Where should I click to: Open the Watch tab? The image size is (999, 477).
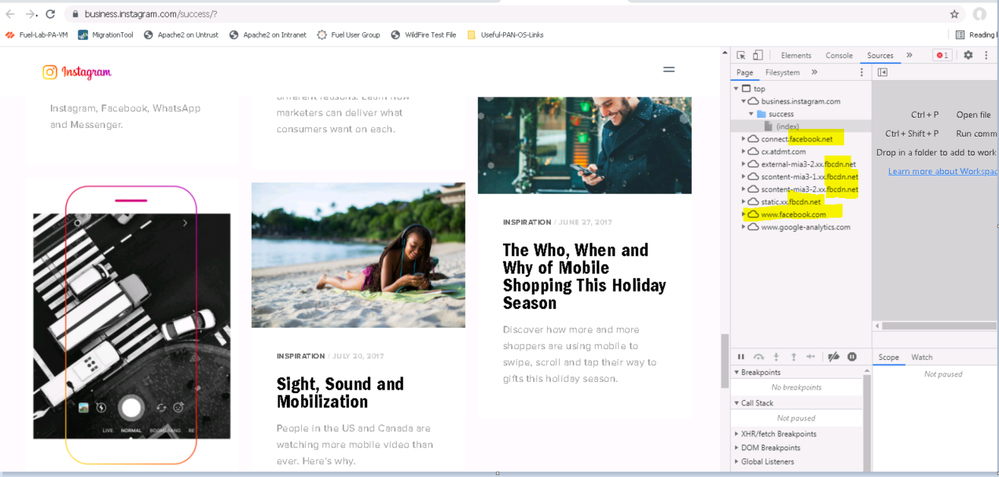(921, 357)
